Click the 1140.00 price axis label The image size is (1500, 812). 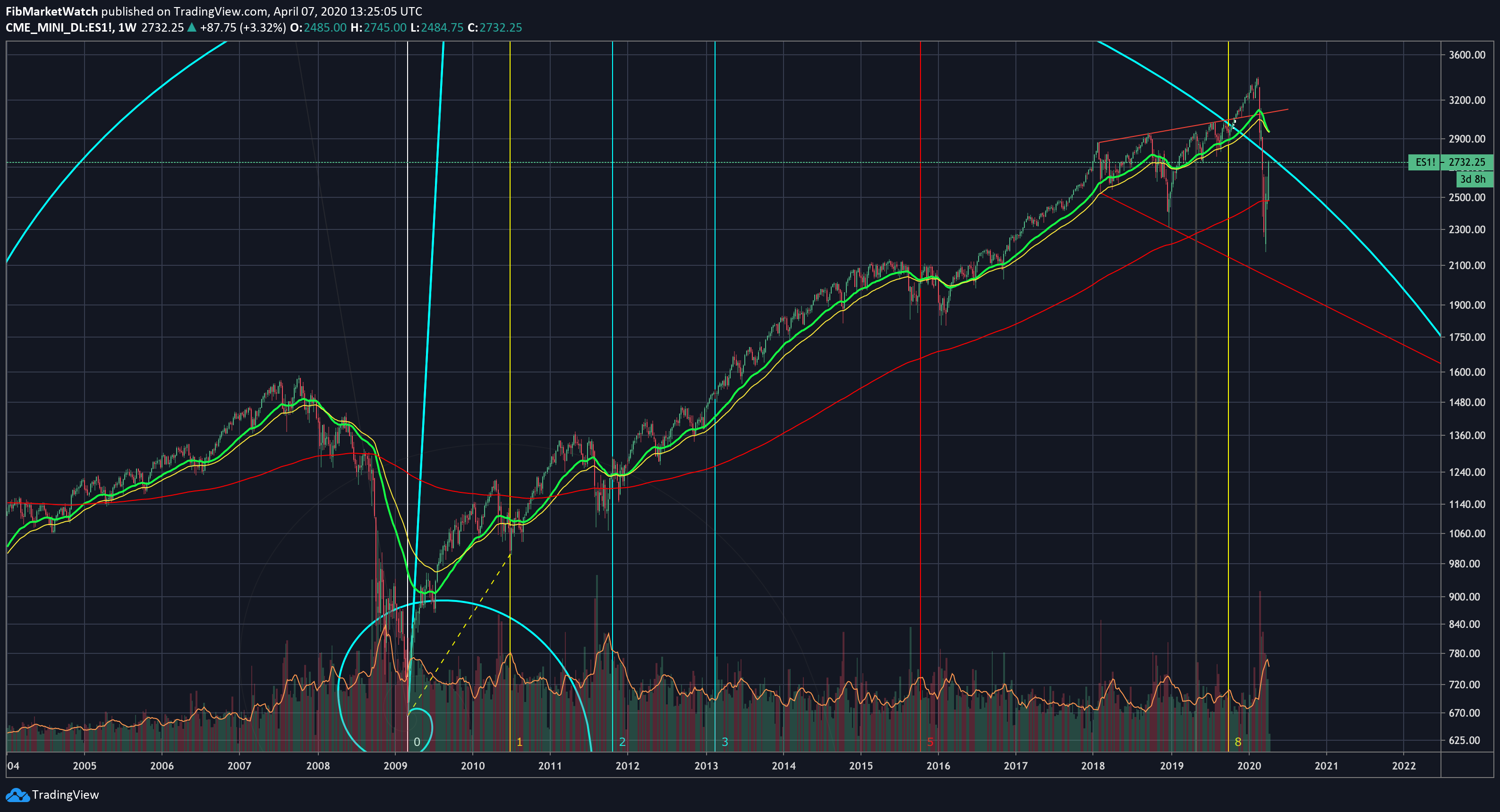pos(1467,504)
